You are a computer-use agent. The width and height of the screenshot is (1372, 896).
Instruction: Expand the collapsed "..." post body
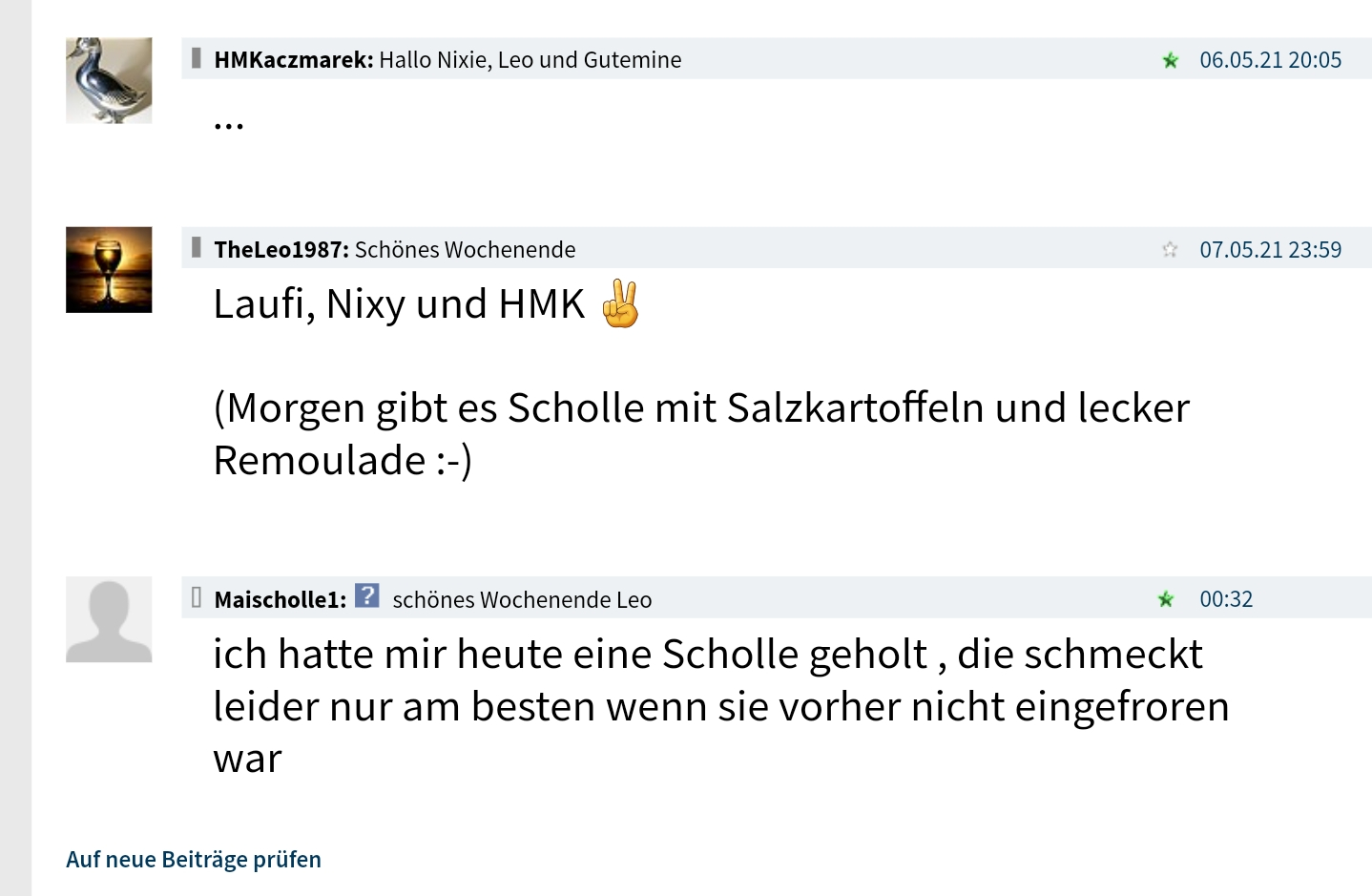pyautogui.click(x=229, y=123)
